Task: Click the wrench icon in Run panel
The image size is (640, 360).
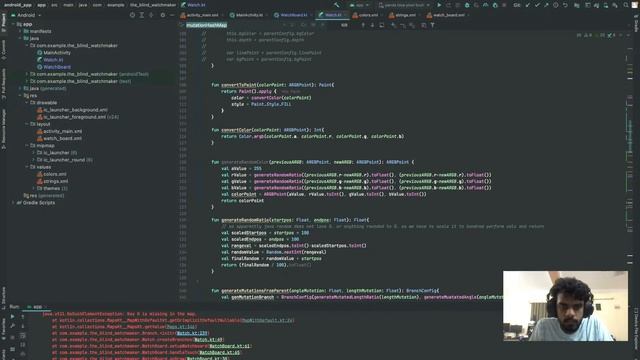Action: 12,326
